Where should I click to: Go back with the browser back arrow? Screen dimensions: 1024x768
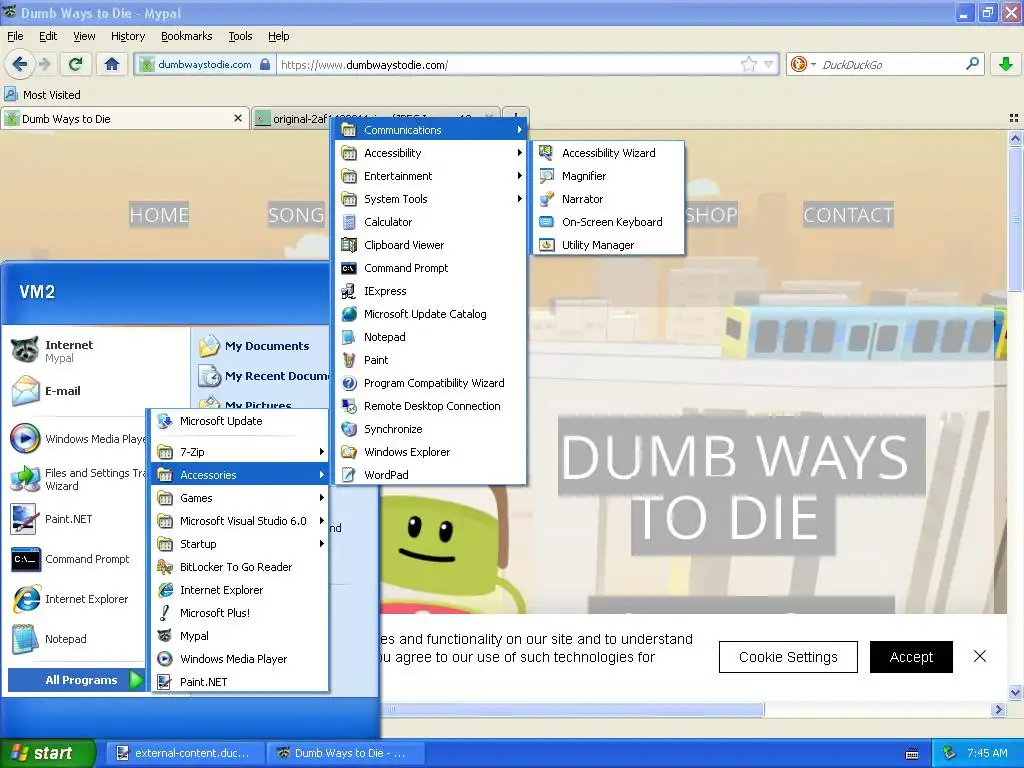point(20,64)
